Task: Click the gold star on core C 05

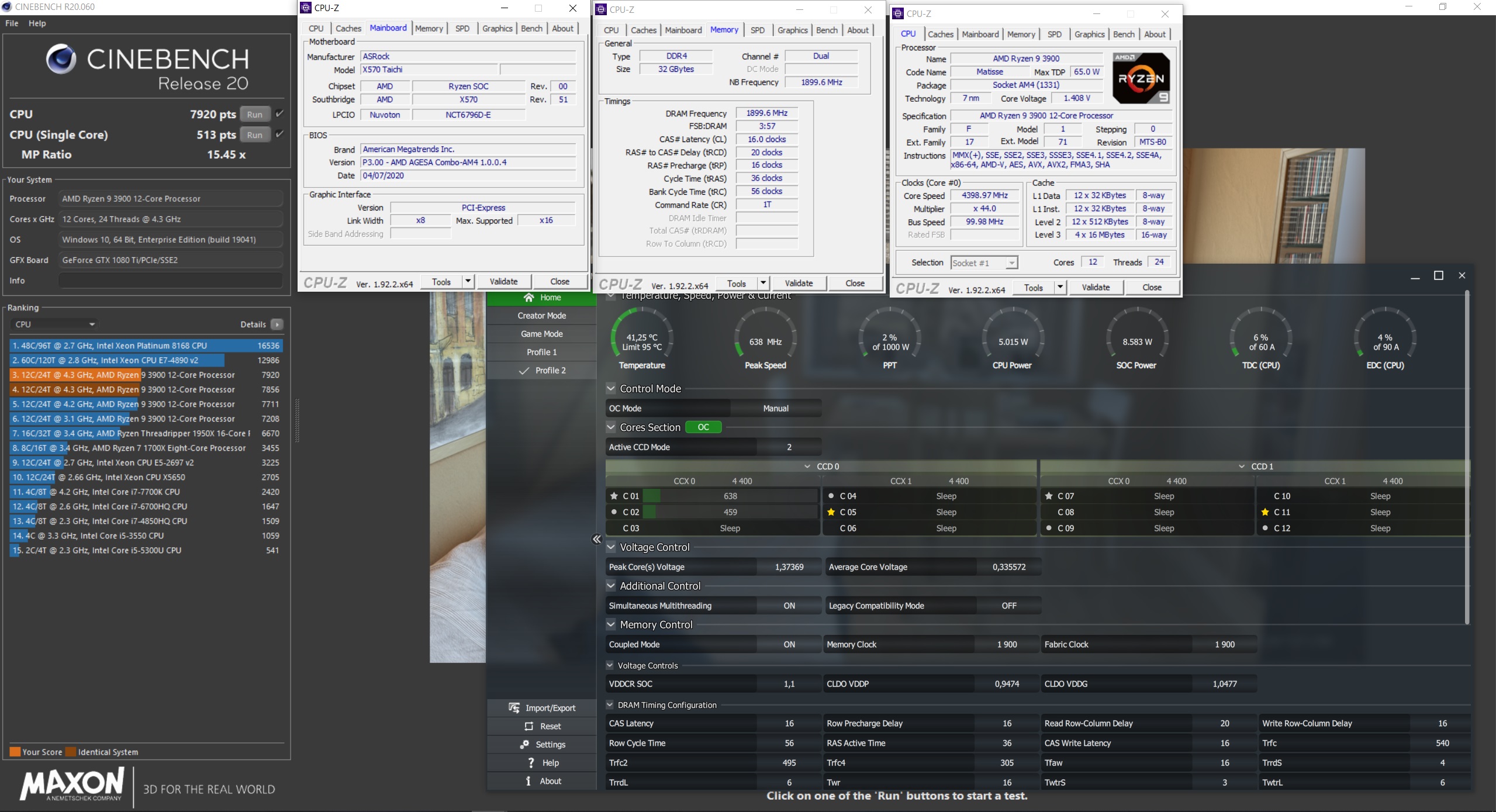Action: [831, 512]
